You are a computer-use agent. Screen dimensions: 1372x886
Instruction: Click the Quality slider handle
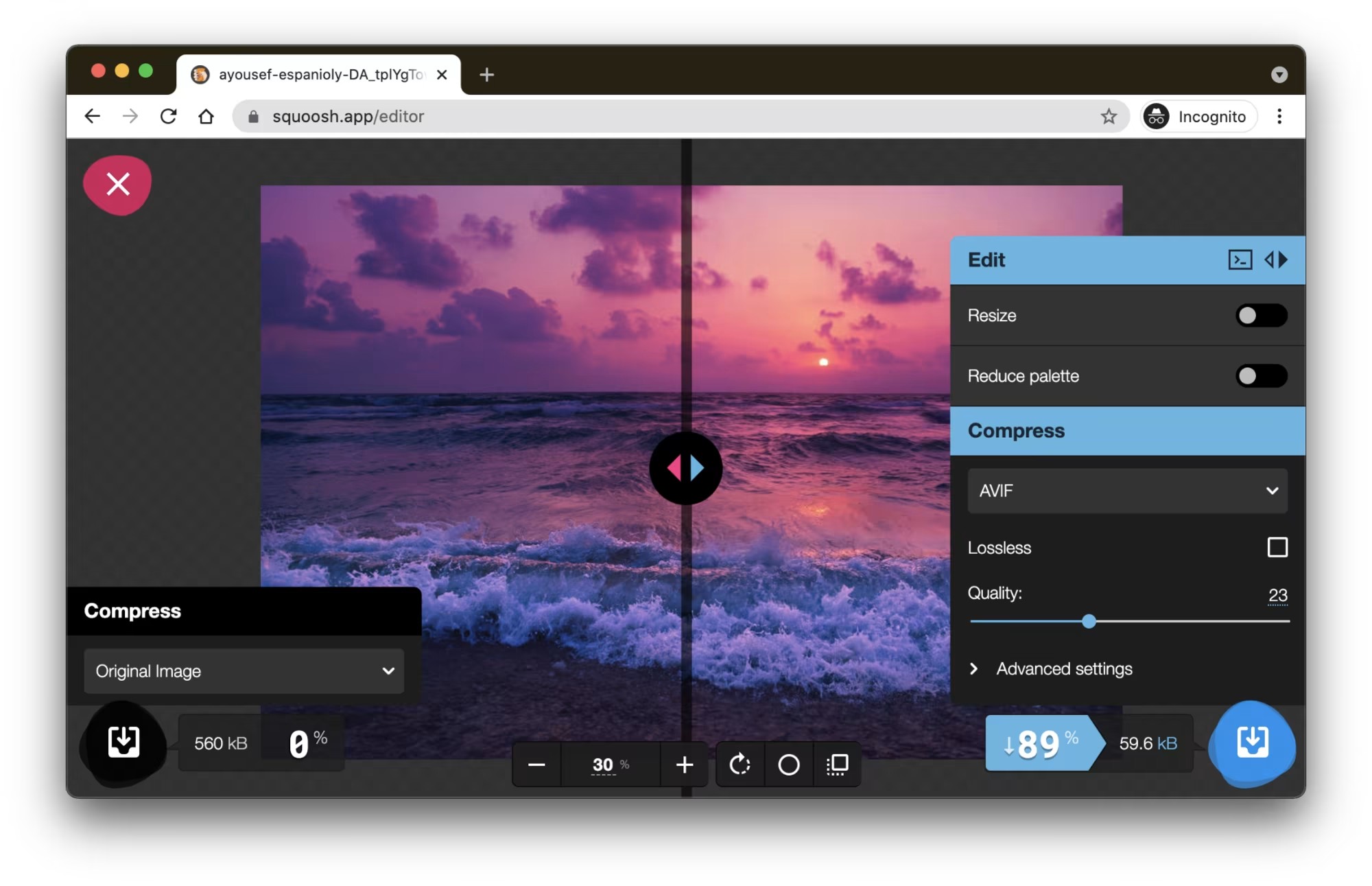(x=1089, y=622)
